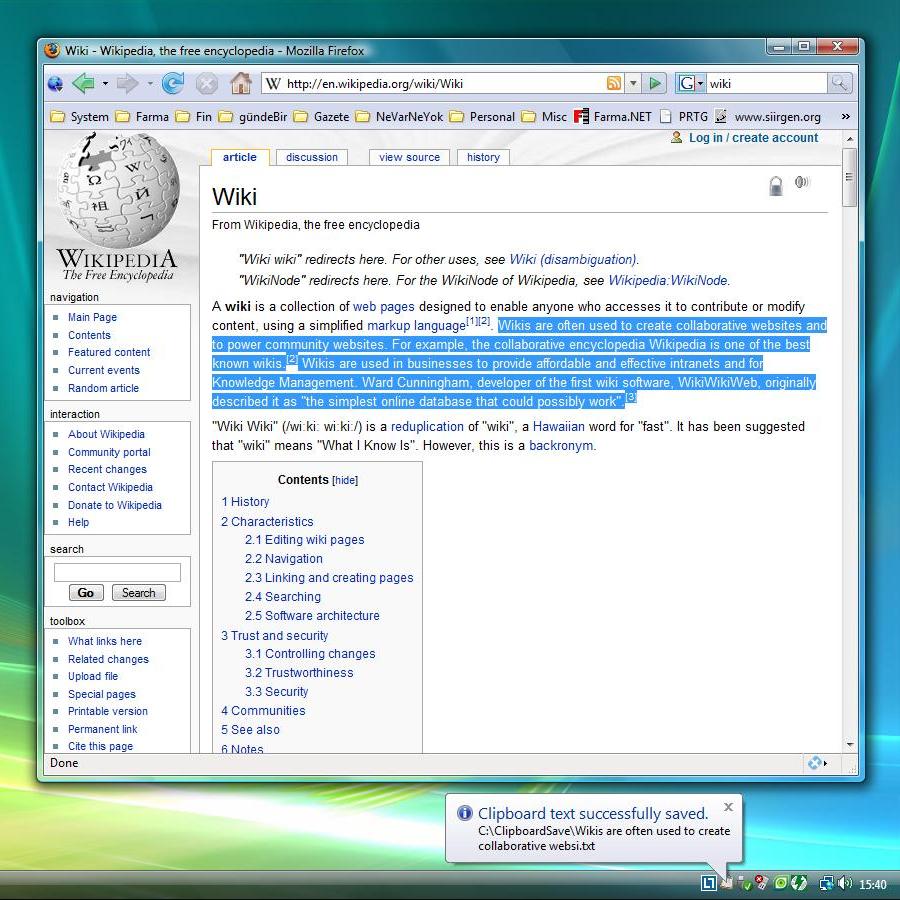Open the Forward history dropdown arrow
Screen dimensions: 900x900
tap(150, 84)
